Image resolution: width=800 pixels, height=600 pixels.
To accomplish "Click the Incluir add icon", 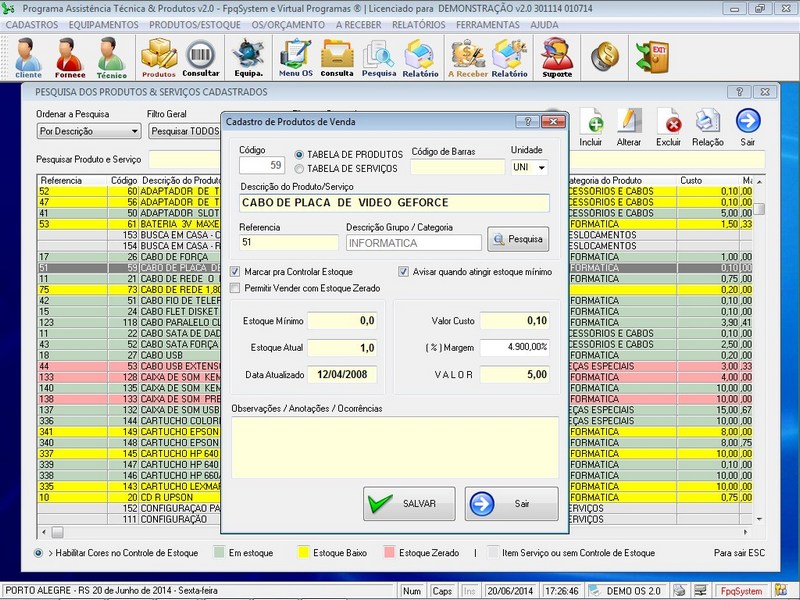I will 591,128.
